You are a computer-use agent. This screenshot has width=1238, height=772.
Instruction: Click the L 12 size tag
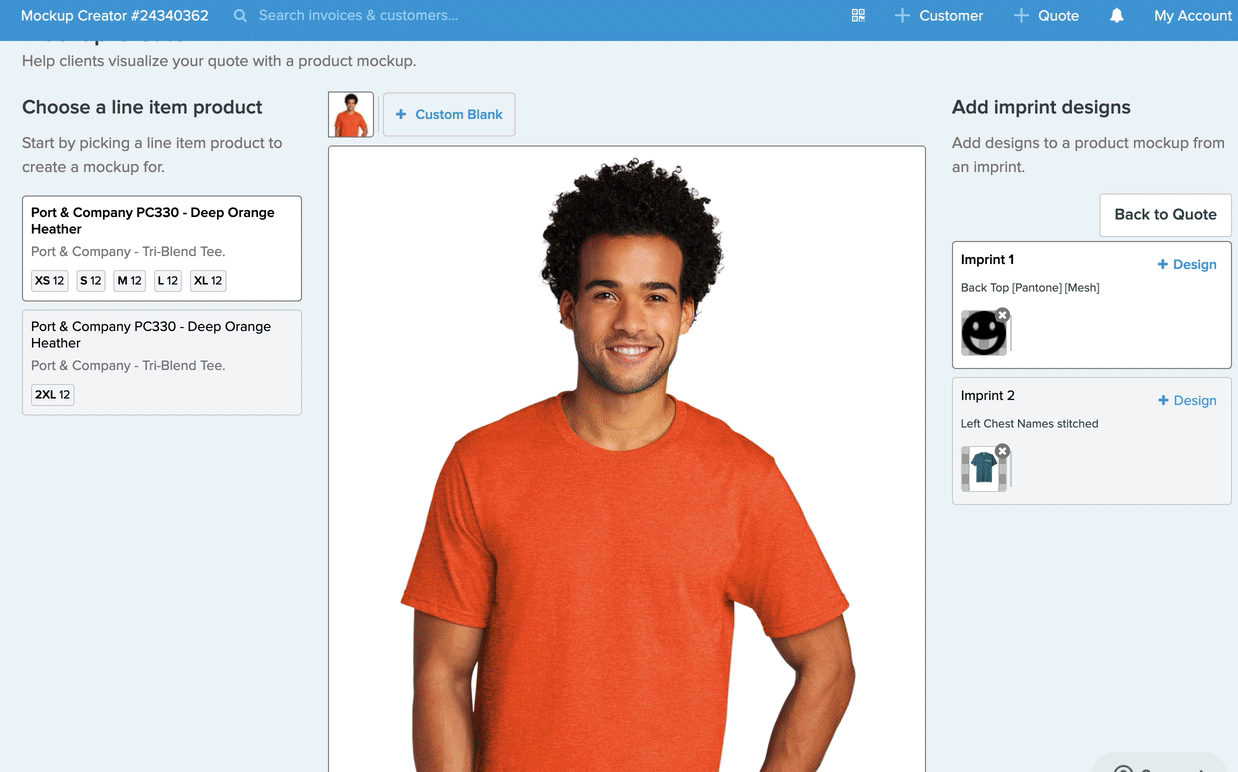(168, 281)
